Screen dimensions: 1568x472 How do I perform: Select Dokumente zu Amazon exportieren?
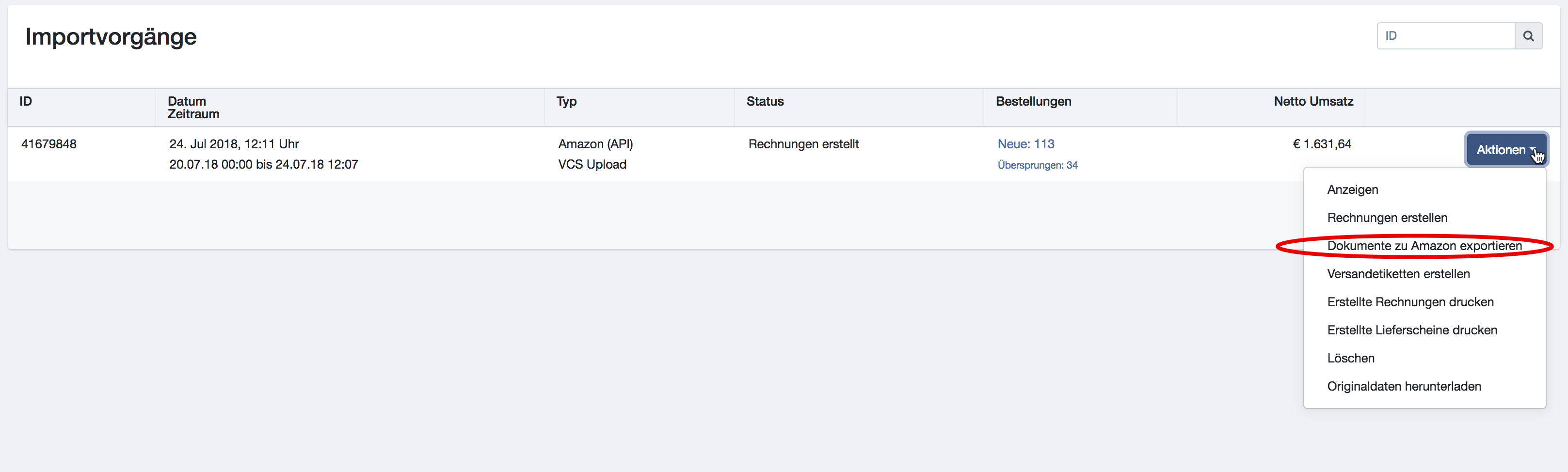[x=1424, y=246]
